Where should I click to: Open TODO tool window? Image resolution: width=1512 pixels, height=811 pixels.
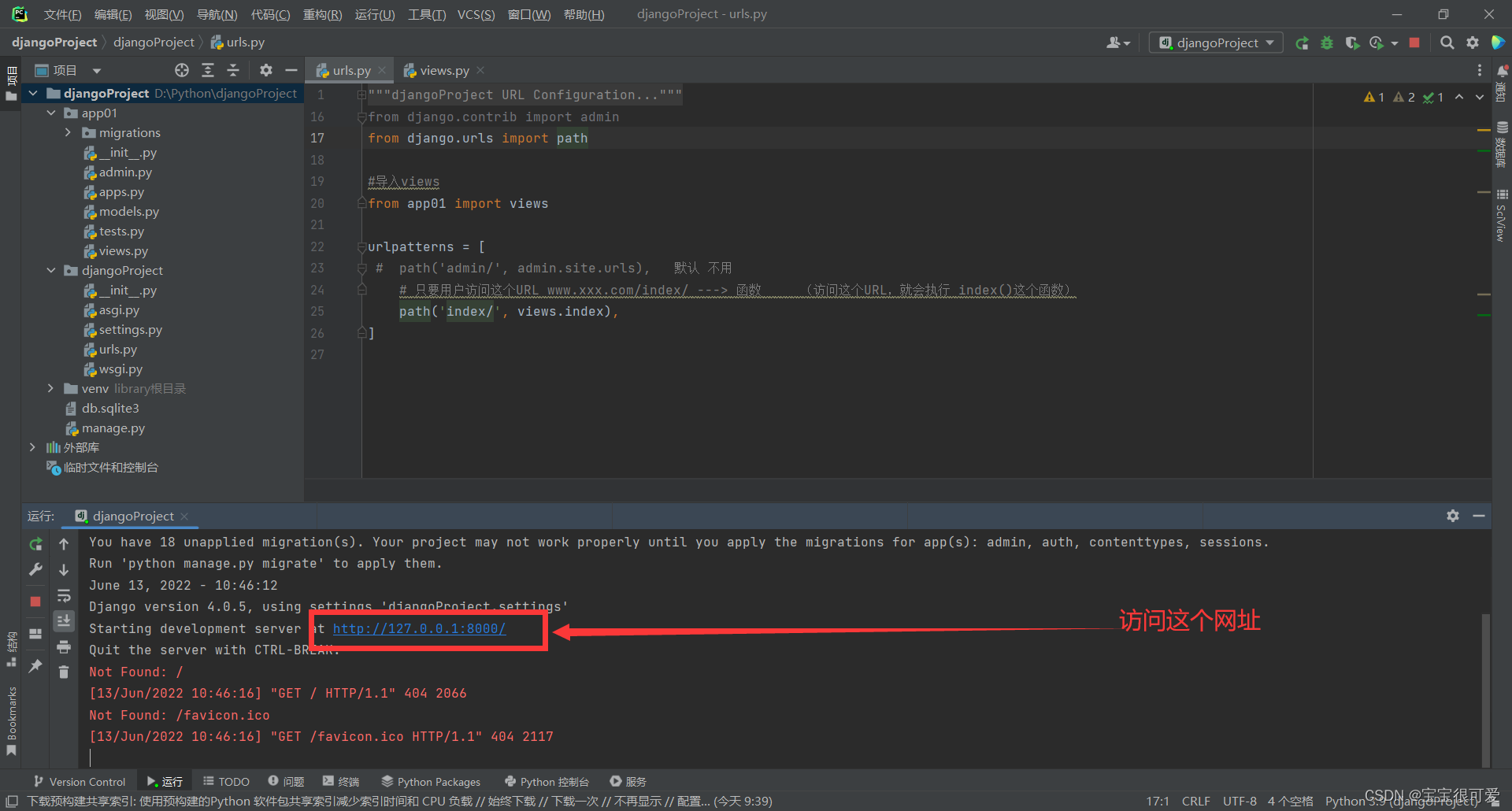pyautogui.click(x=226, y=781)
